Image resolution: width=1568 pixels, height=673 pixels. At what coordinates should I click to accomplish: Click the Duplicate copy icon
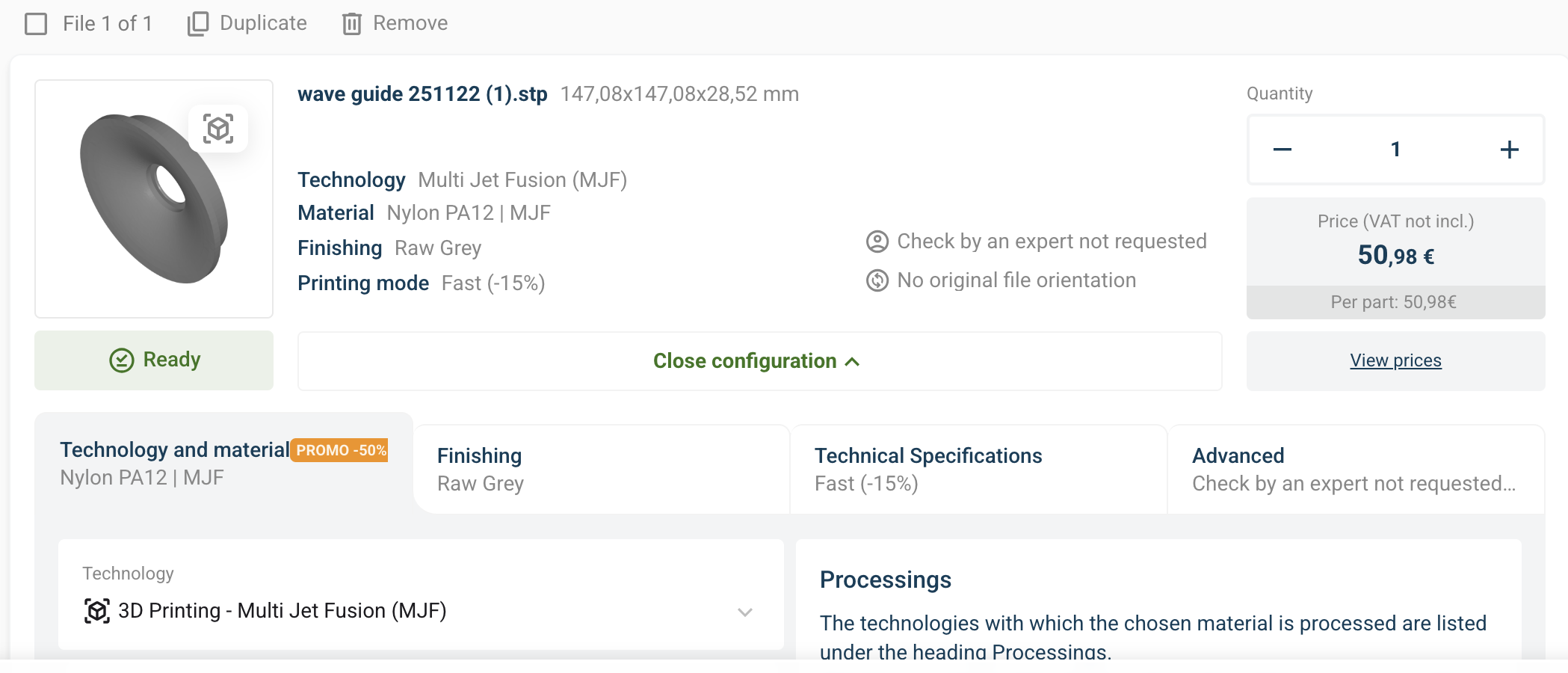pyautogui.click(x=197, y=23)
